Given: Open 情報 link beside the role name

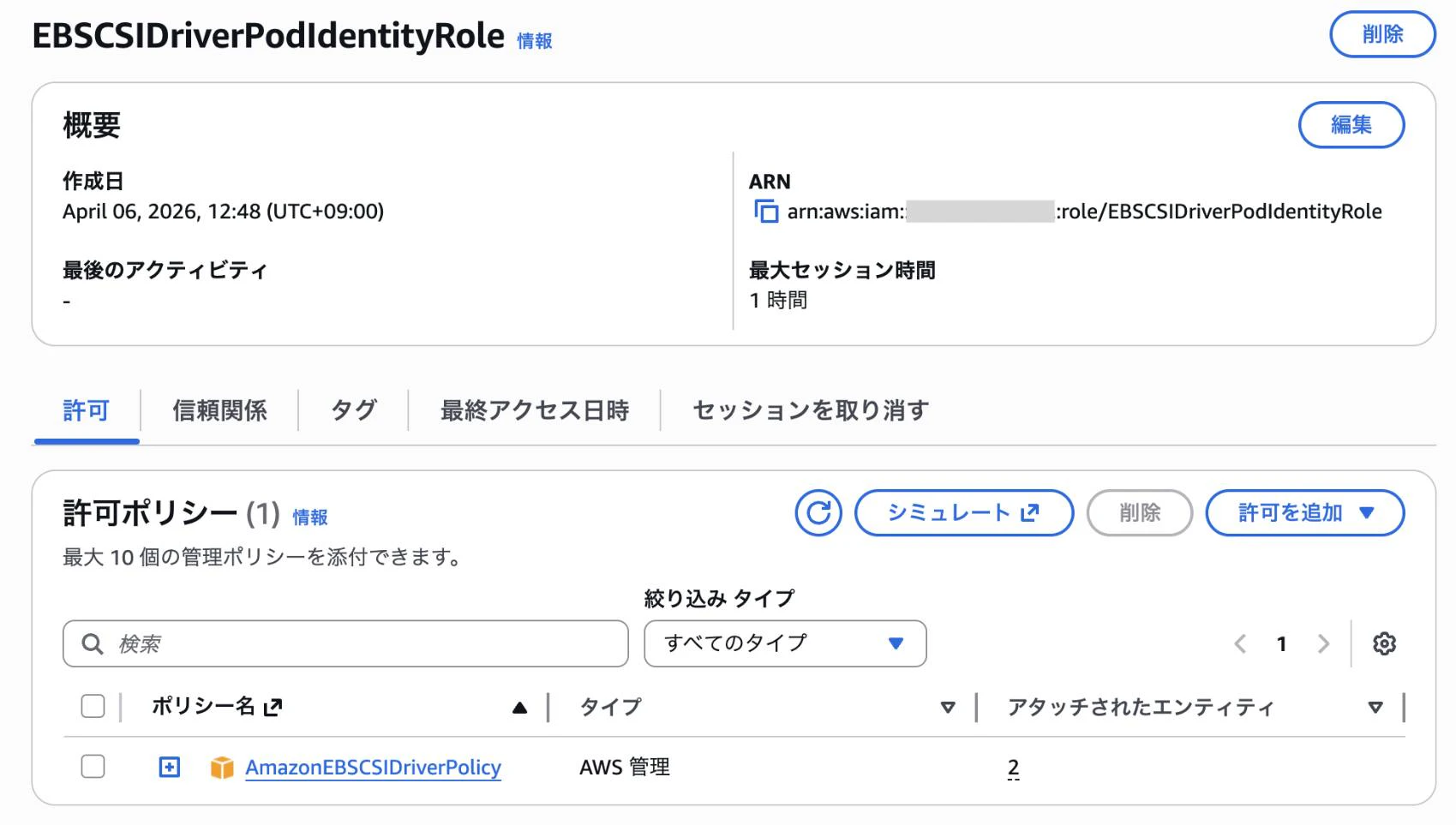Looking at the screenshot, I should 535,40.
